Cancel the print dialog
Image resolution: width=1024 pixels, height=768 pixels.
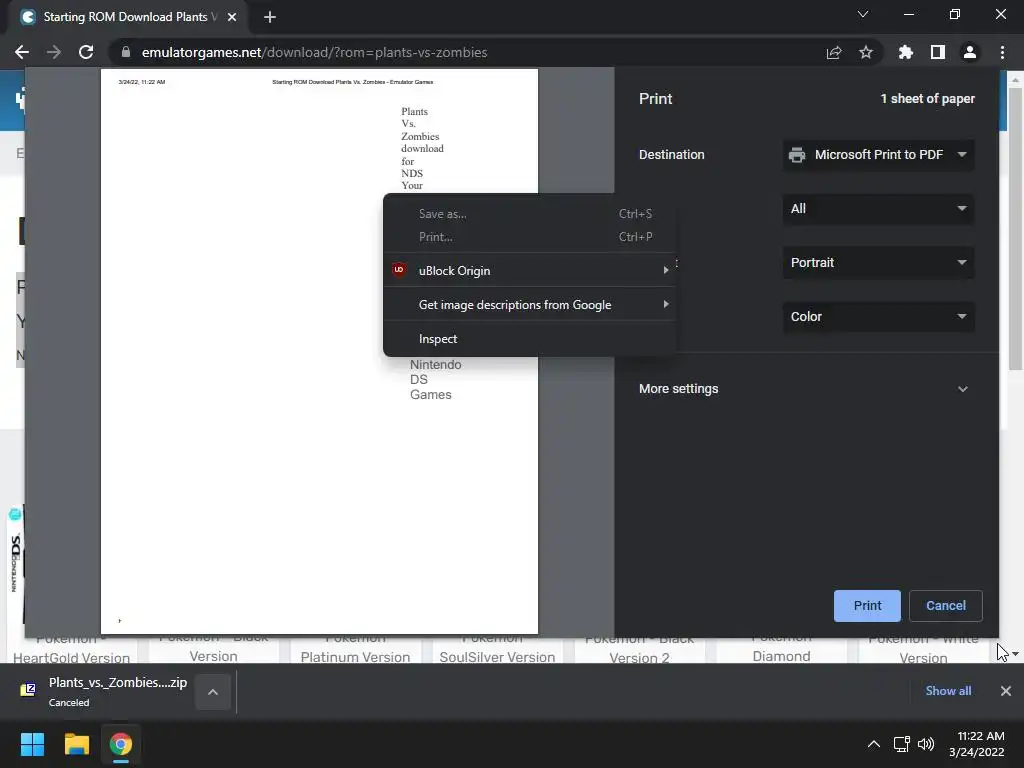946,605
